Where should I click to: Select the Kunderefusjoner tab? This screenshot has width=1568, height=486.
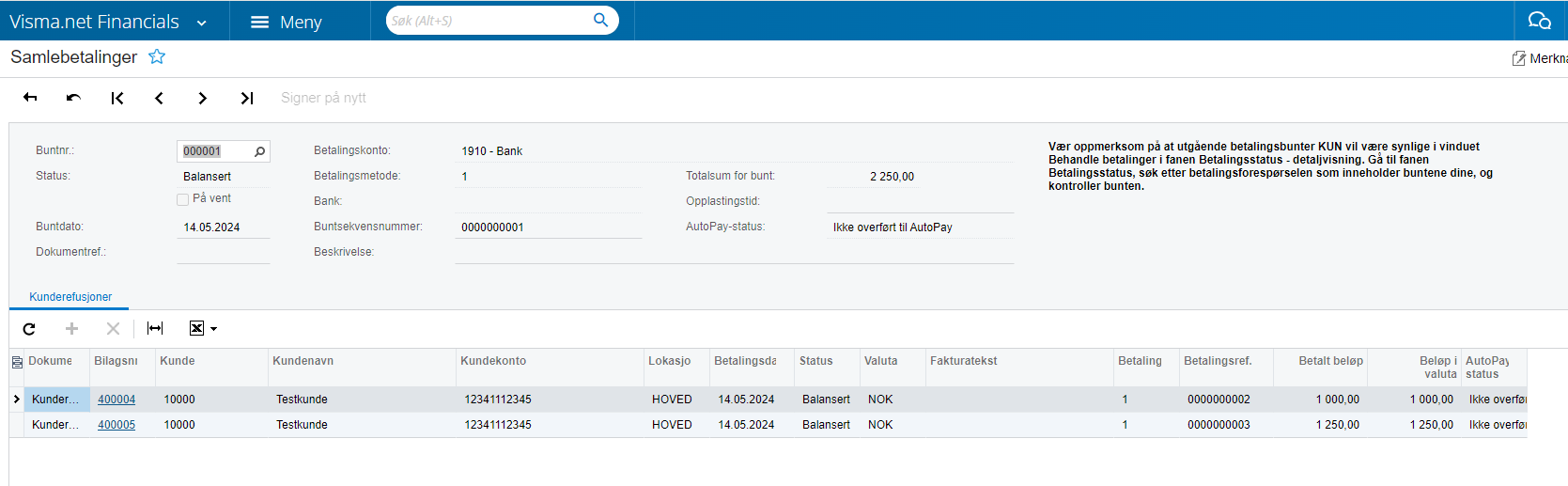pos(70,297)
